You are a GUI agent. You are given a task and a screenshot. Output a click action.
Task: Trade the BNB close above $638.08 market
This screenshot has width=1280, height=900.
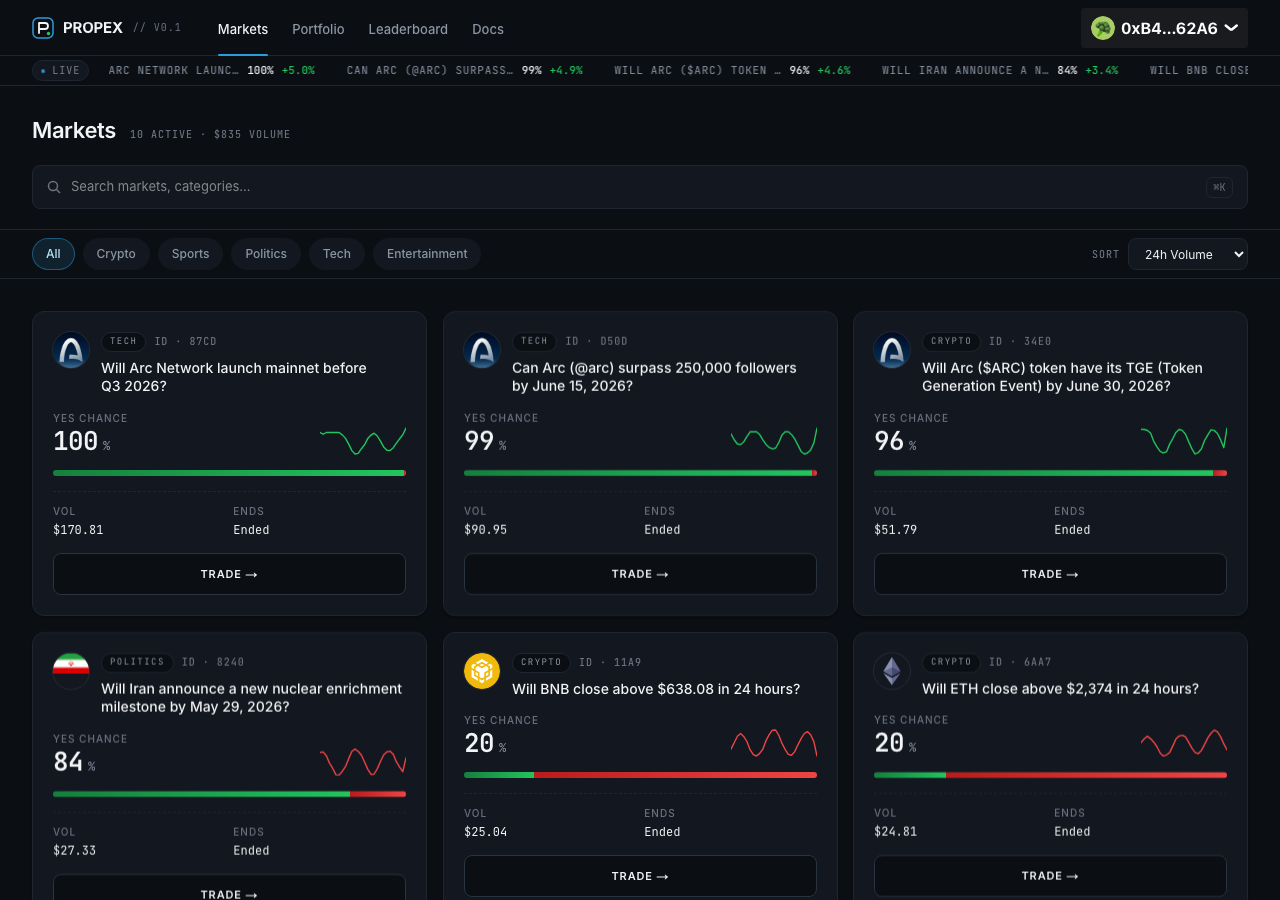(640, 876)
